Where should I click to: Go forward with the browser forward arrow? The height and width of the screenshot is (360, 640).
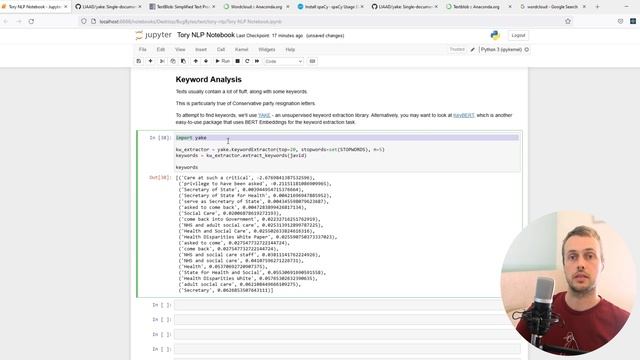click(x=19, y=21)
